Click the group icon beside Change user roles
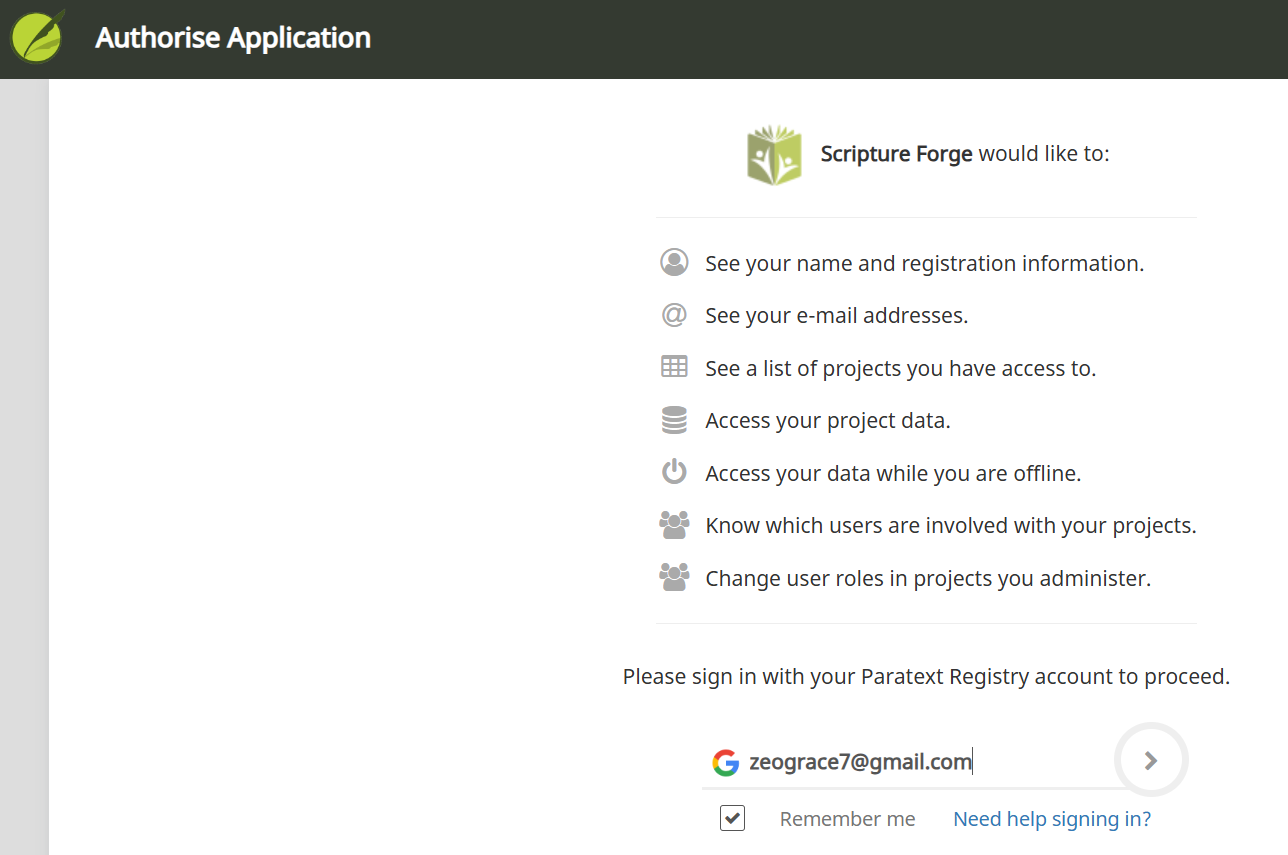The height and width of the screenshot is (855, 1288). tap(675, 577)
